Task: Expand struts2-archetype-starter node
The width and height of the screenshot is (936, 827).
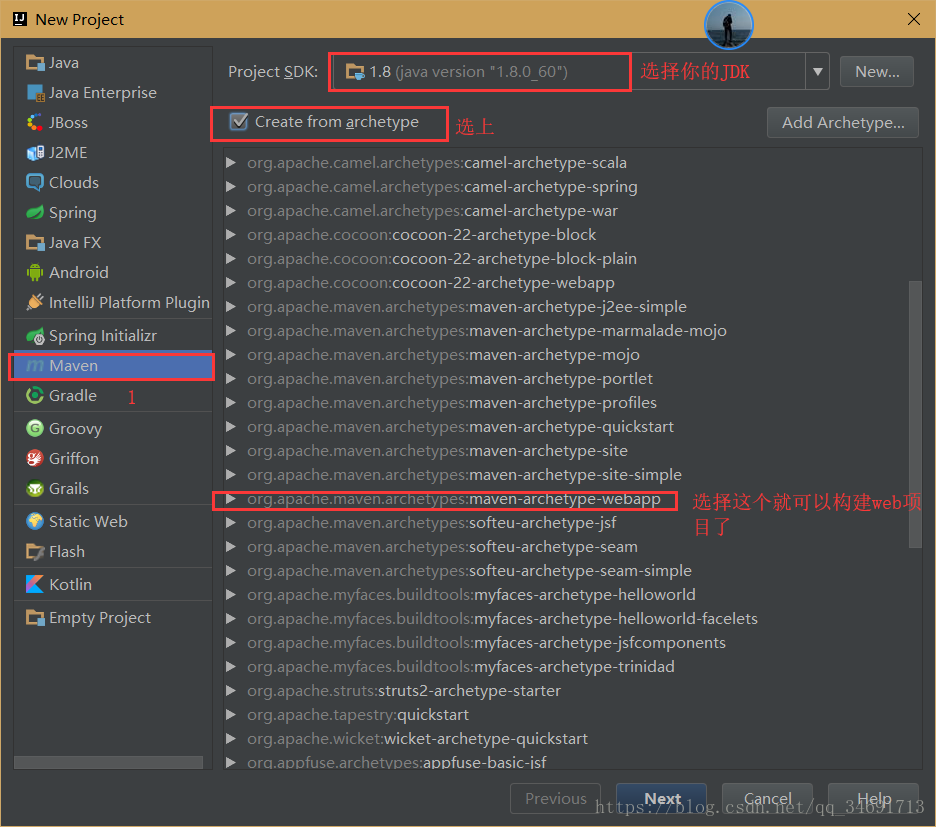Action: coord(231,690)
